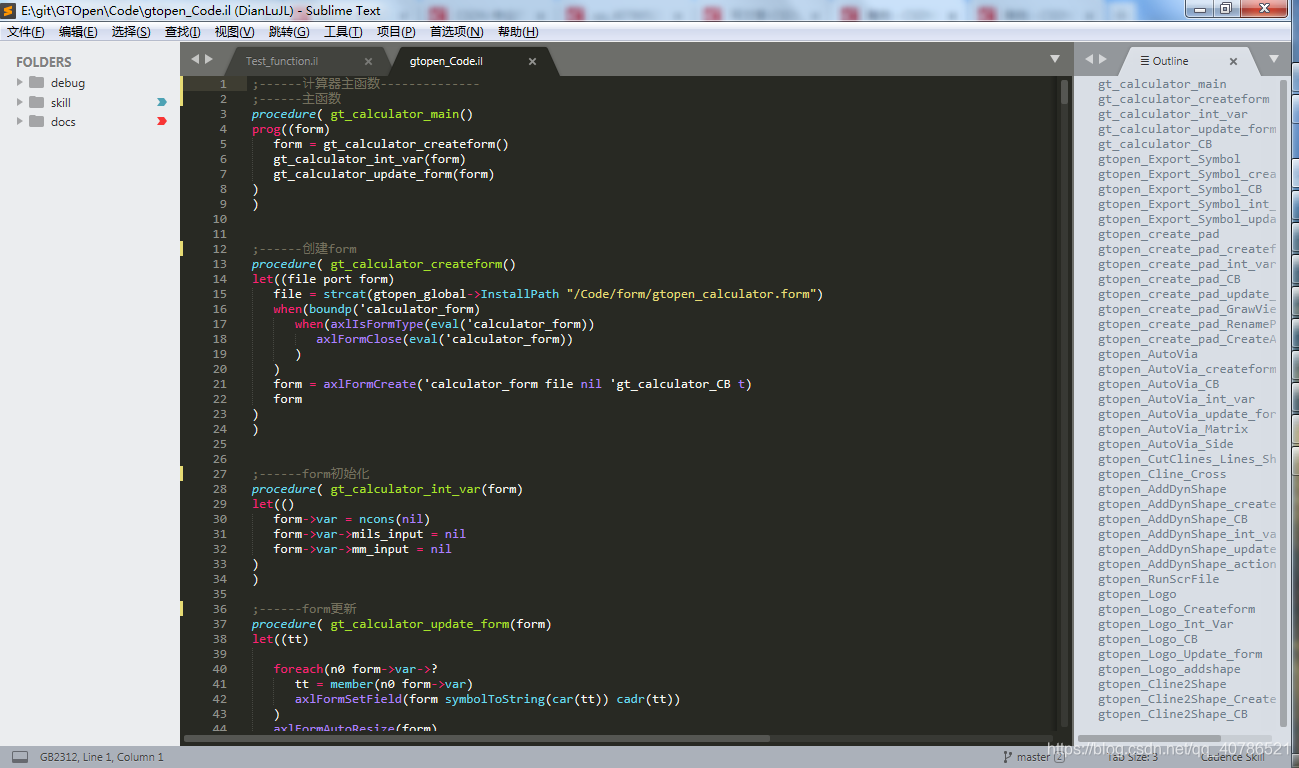Go to next tab in code editor group
Screen dimensions: 1299x768
coord(209,59)
